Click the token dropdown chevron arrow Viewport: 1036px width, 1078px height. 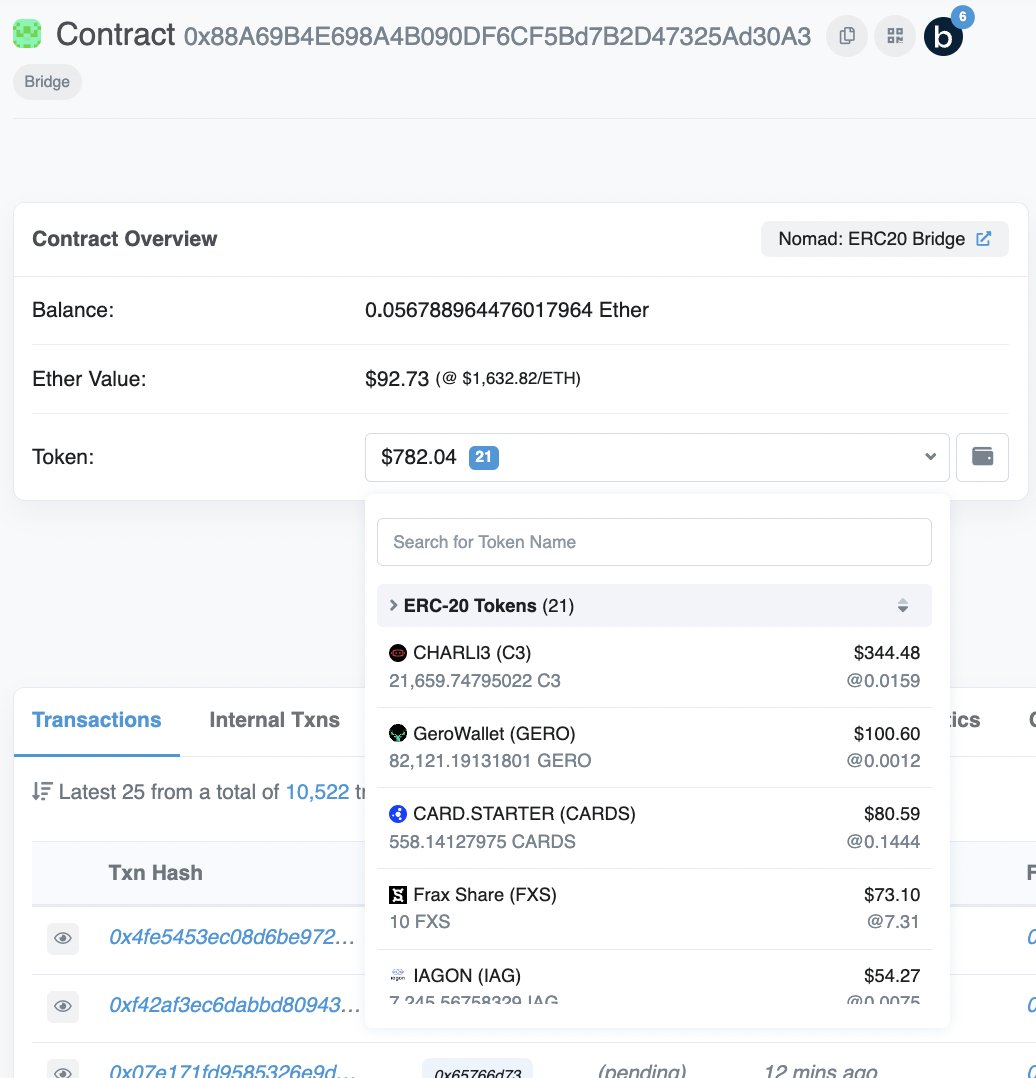(x=930, y=456)
